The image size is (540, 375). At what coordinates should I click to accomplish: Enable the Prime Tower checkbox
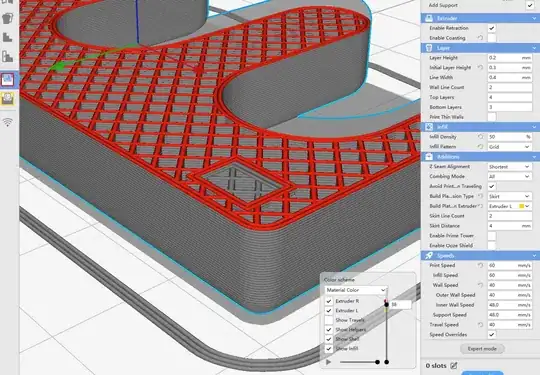[x=492, y=236]
